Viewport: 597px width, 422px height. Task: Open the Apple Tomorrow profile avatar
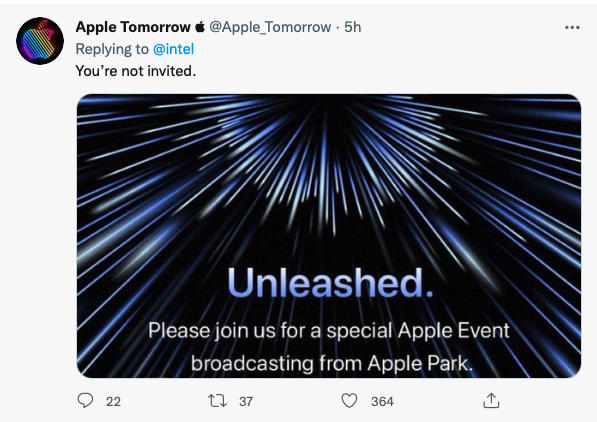40,41
